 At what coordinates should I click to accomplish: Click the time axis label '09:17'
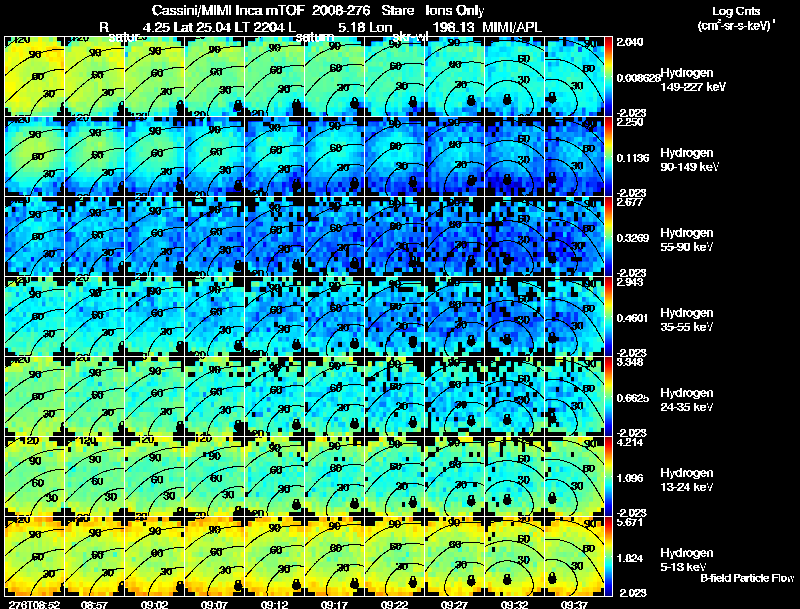tap(334, 604)
